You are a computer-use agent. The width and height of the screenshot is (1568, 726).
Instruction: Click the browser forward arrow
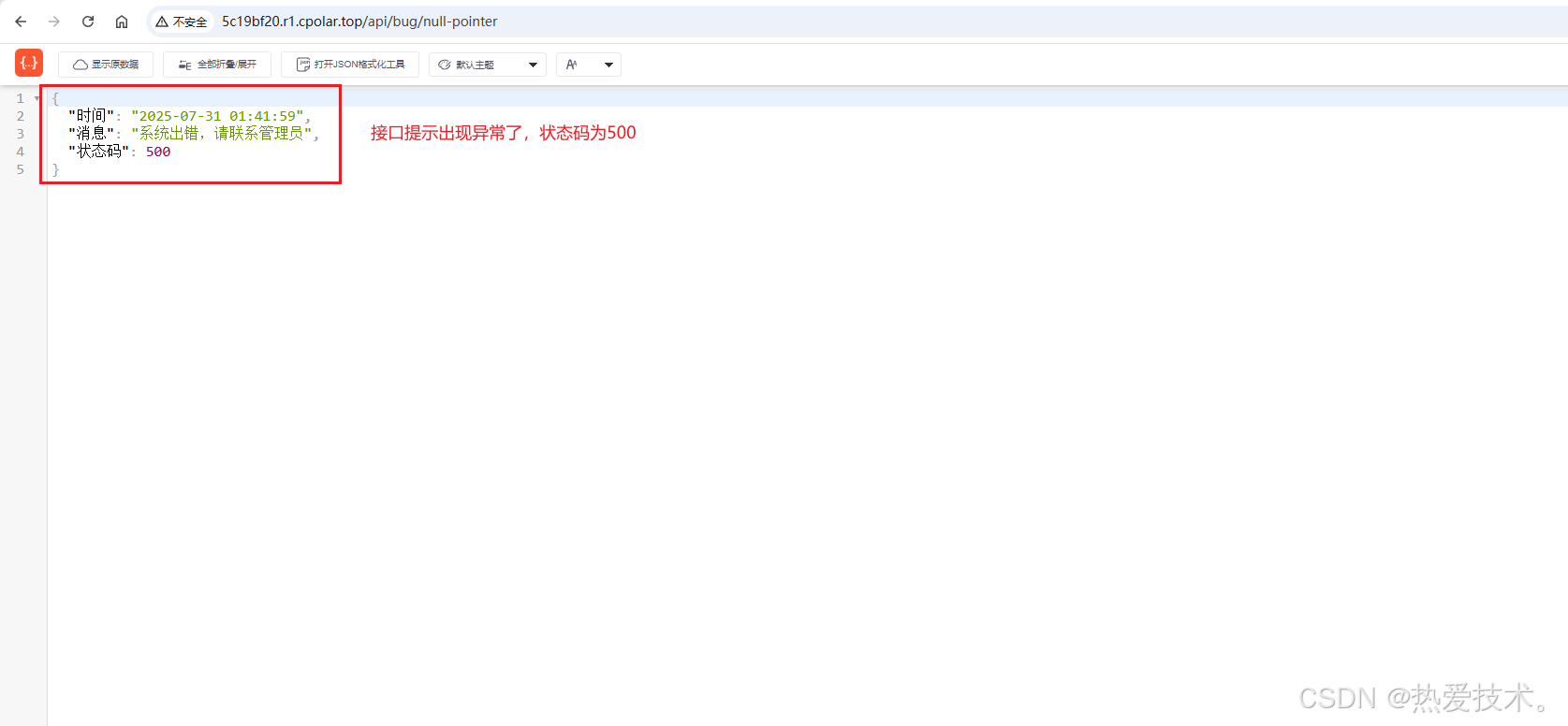pos(54,22)
